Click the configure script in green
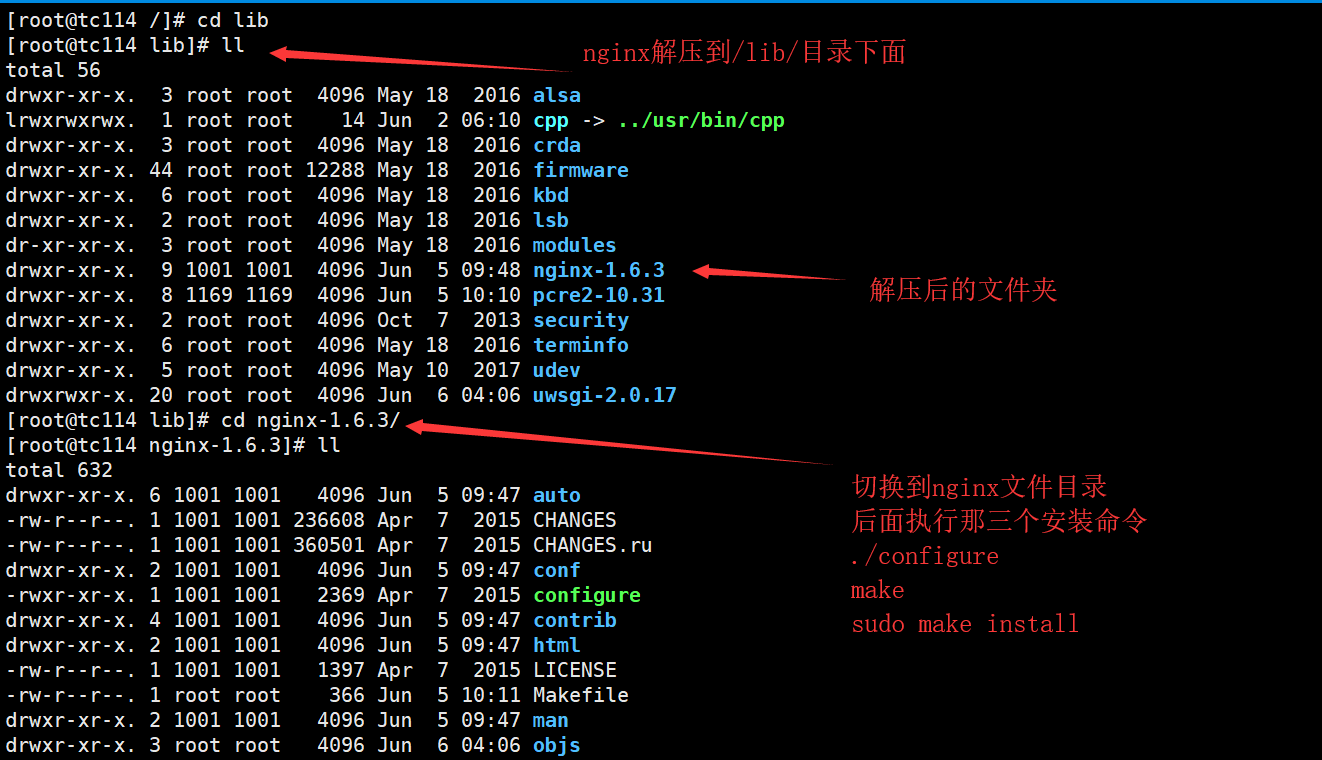This screenshot has height=760, width=1322. coord(587,594)
